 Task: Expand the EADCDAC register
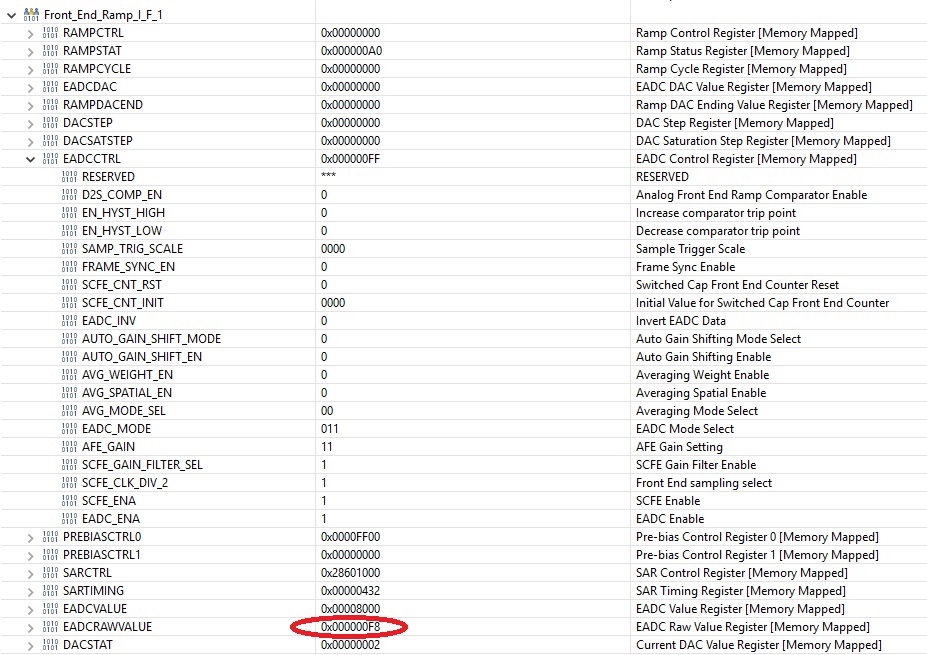(30, 87)
